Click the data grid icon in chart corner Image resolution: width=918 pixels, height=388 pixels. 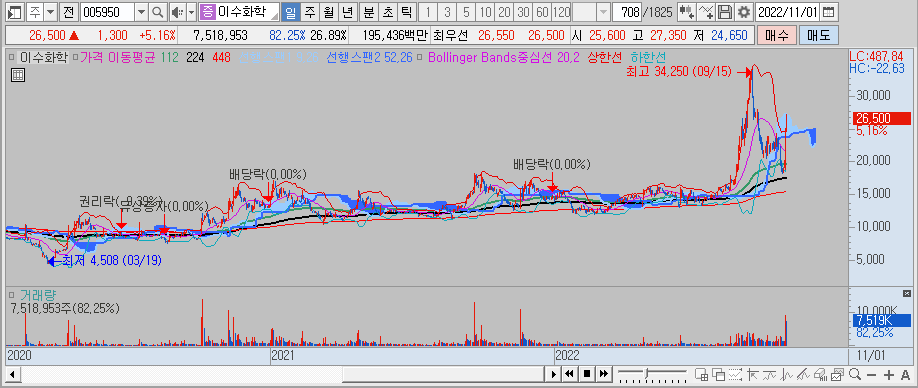(18, 74)
